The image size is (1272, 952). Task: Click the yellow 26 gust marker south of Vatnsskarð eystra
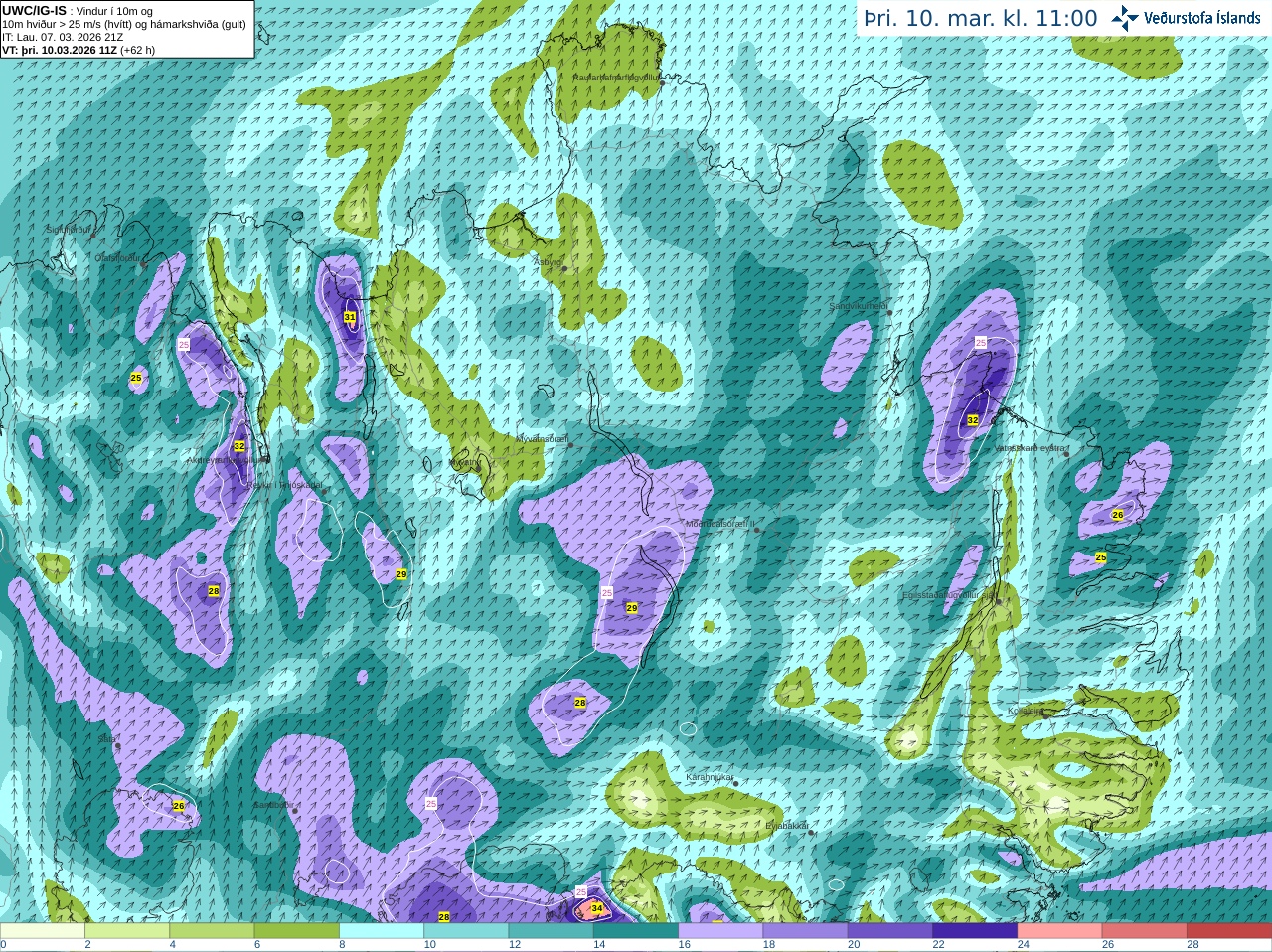point(1118,515)
